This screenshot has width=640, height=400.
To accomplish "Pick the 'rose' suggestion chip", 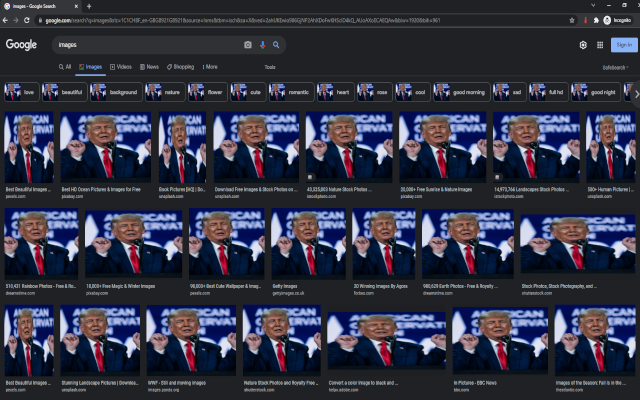I will (375, 92).
